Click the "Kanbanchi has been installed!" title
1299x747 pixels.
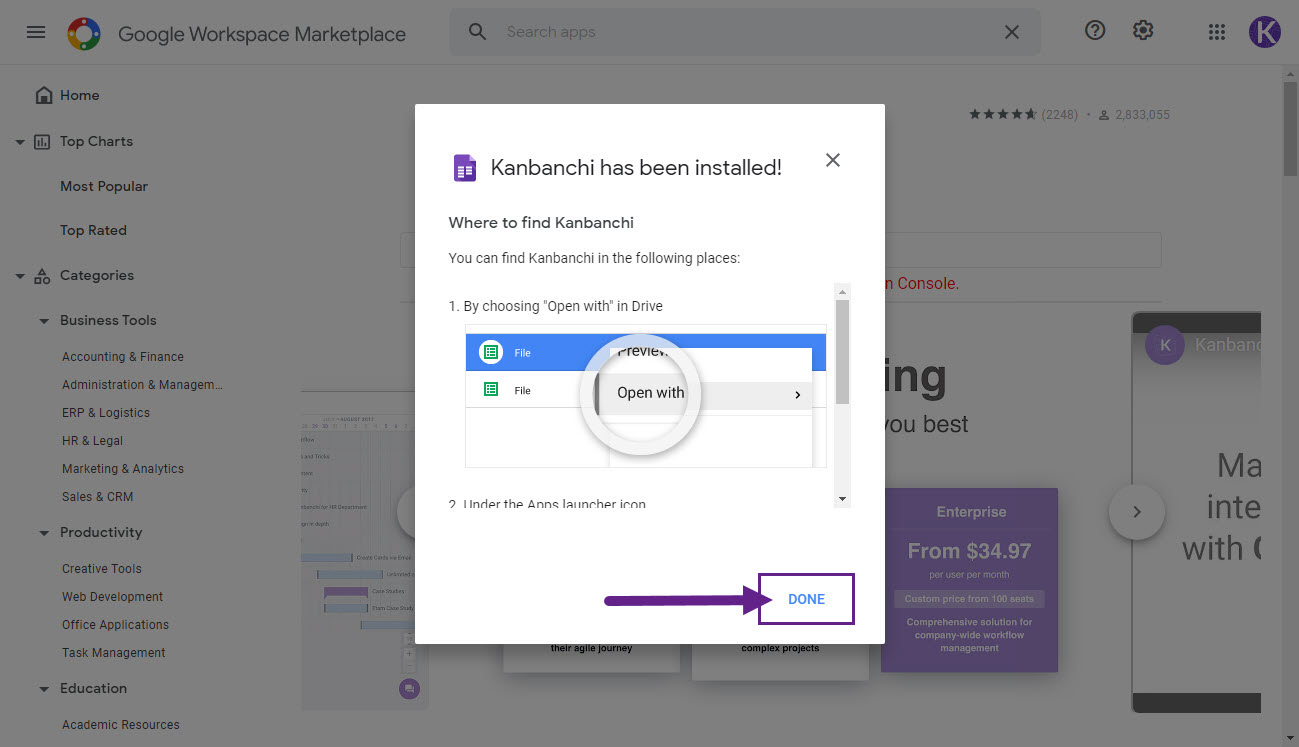(636, 168)
